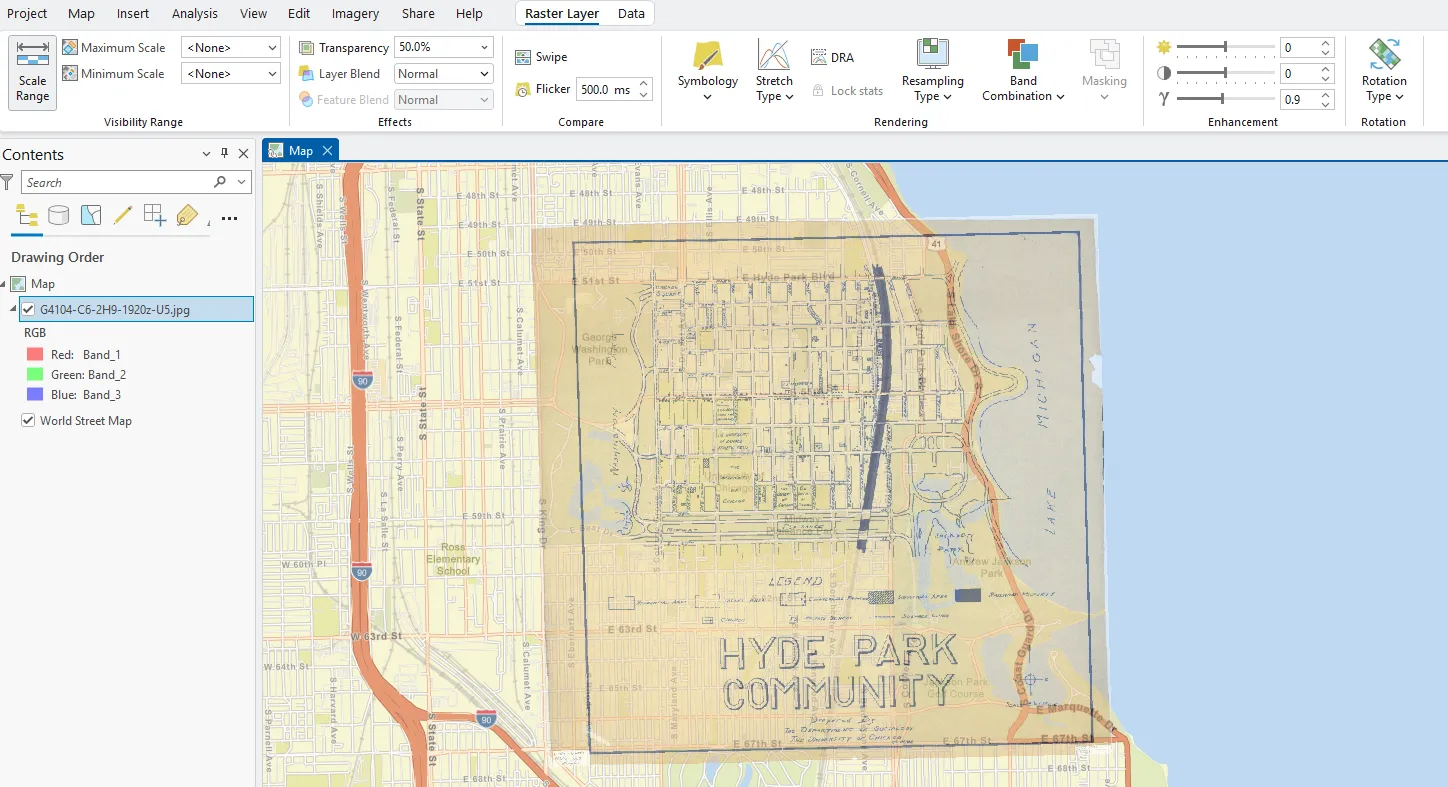Select List By Snapping view
Screen dimensions: 1448x787
point(155,215)
